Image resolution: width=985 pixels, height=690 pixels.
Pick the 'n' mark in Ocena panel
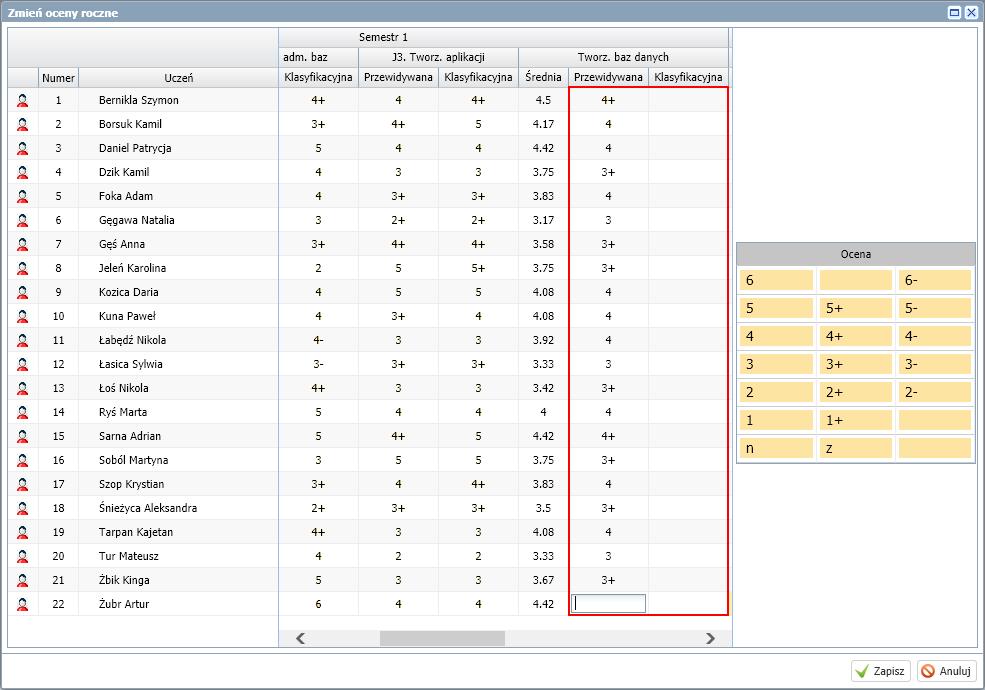(x=776, y=448)
